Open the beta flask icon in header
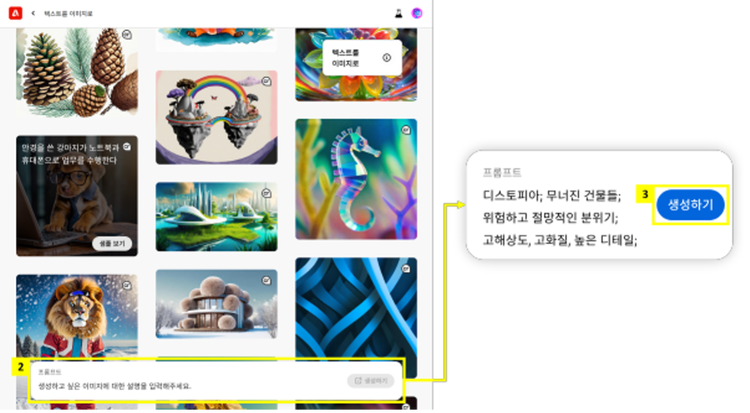The image size is (750, 413). [x=398, y=13]
